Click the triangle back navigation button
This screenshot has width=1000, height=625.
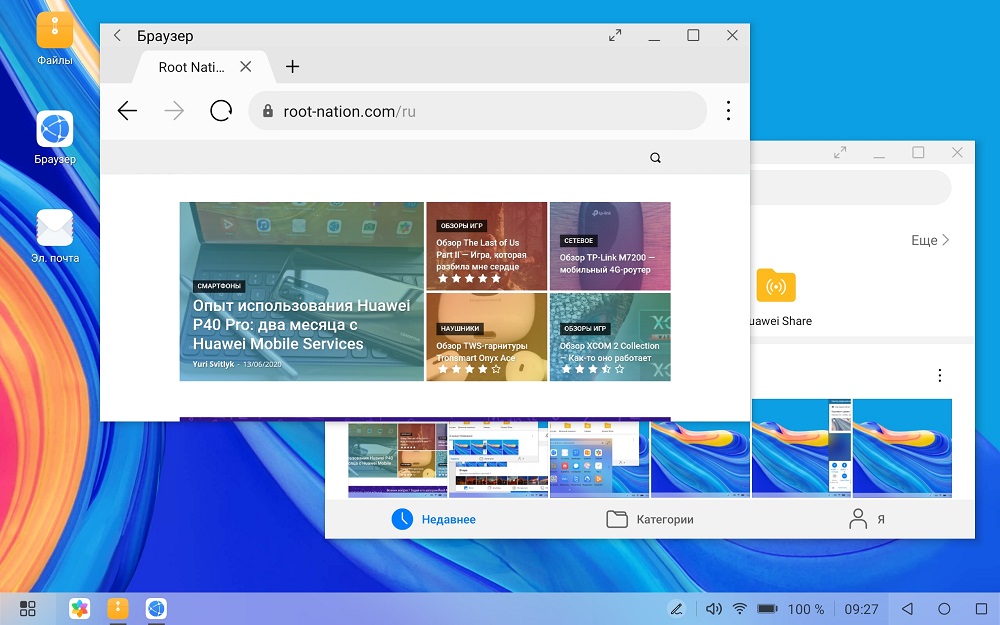point(907,608)
